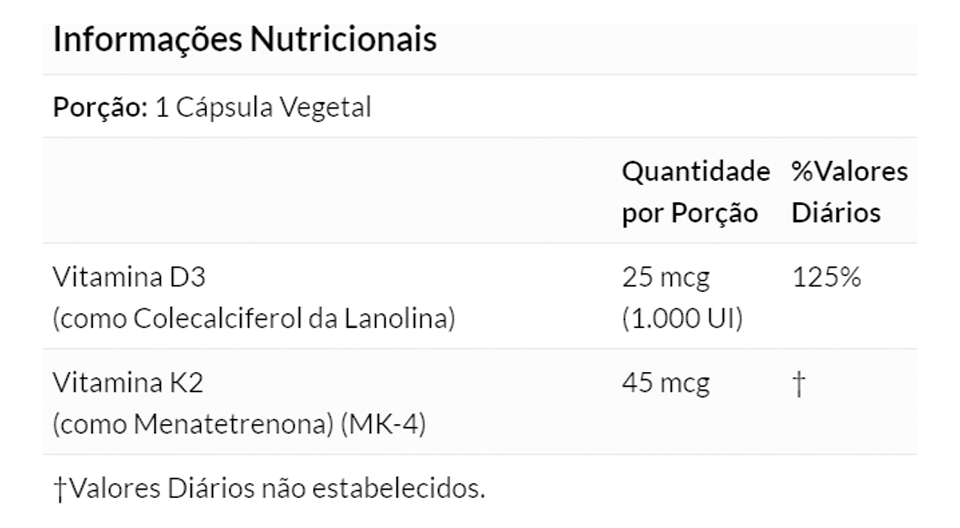Click the (MK-4) text
The height and width of the screenshot is (528, 960).
(x=383, y=424)
